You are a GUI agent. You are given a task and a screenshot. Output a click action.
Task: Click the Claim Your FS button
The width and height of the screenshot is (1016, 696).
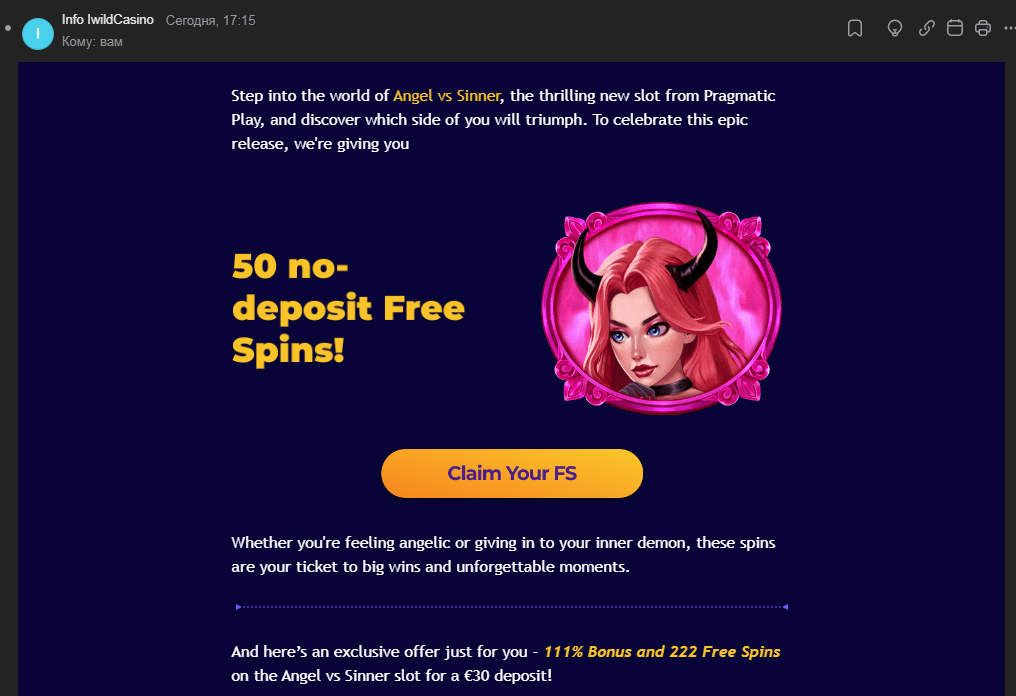[512, 473]
